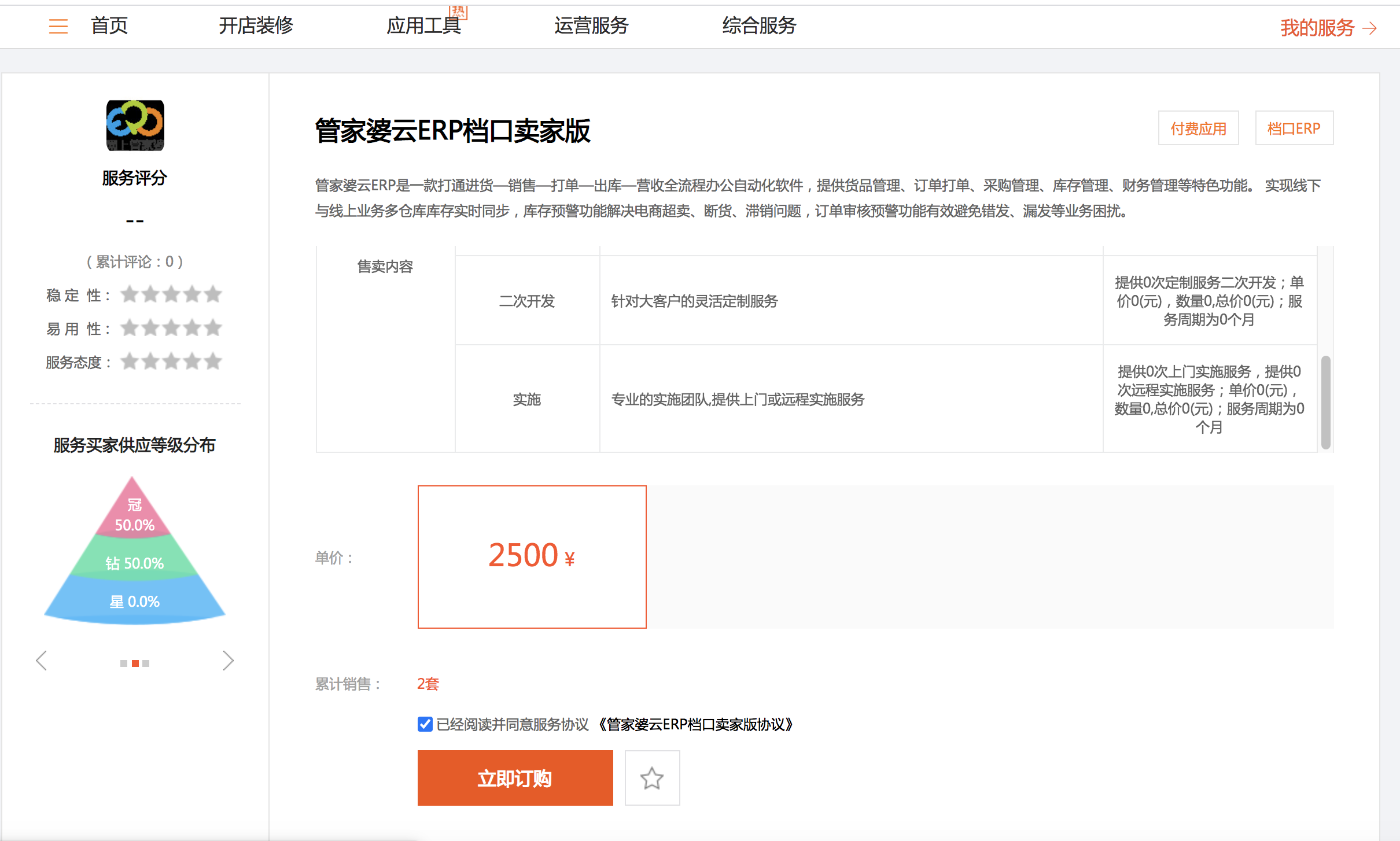Go to 首页 tab
The width and height of the screenshot is (1400, 841).
coord(109,26)
